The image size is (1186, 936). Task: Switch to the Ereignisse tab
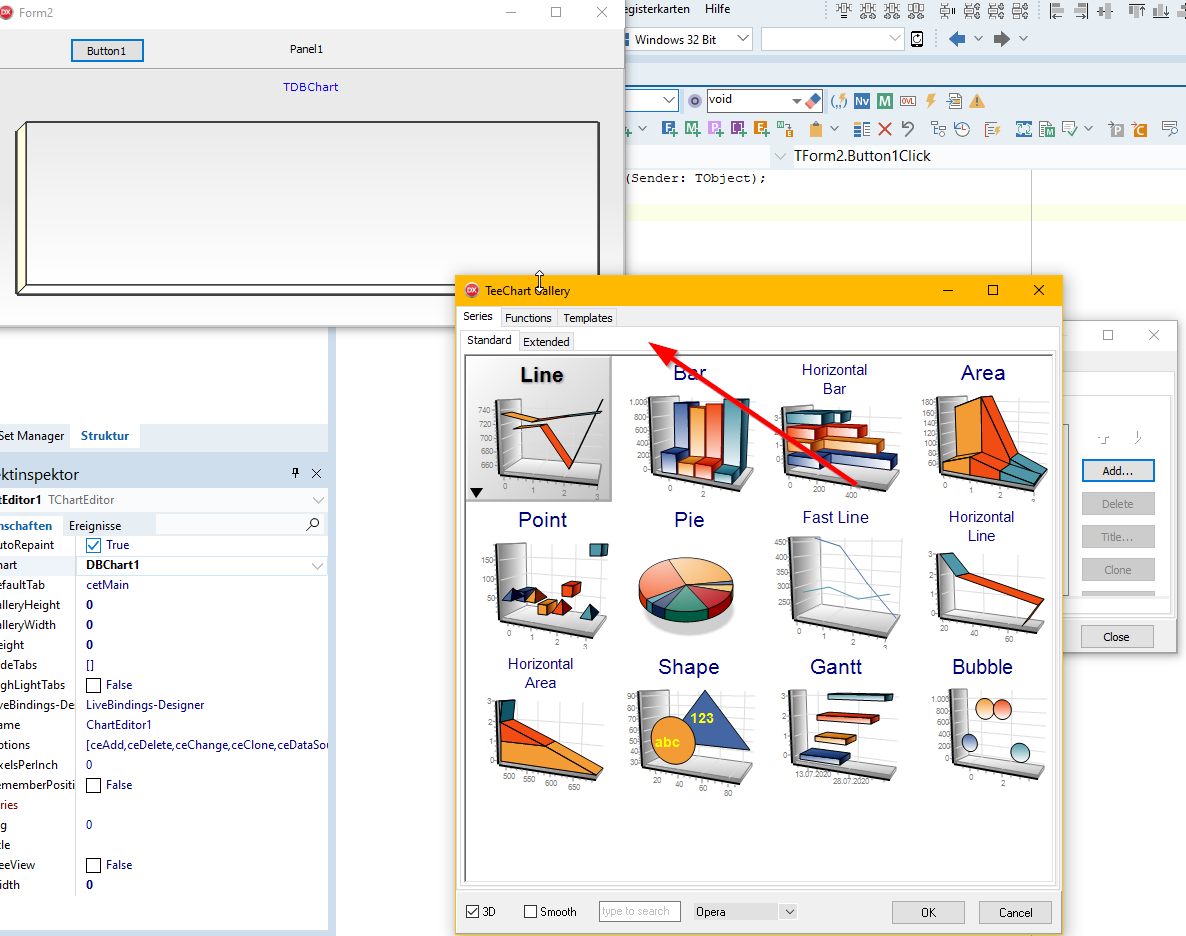(x=95, y=525)
